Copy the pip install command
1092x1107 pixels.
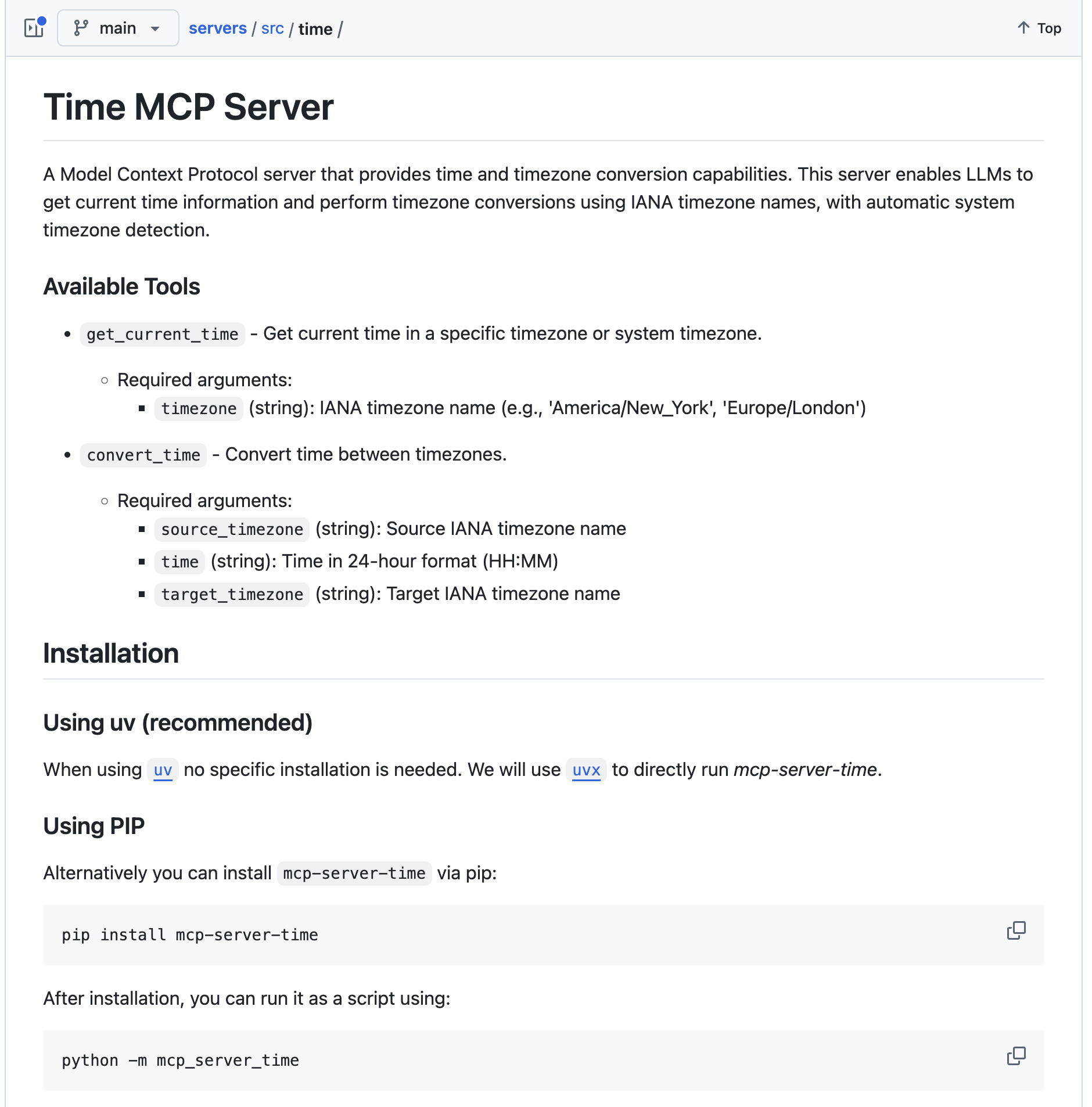pos(1016,930)
